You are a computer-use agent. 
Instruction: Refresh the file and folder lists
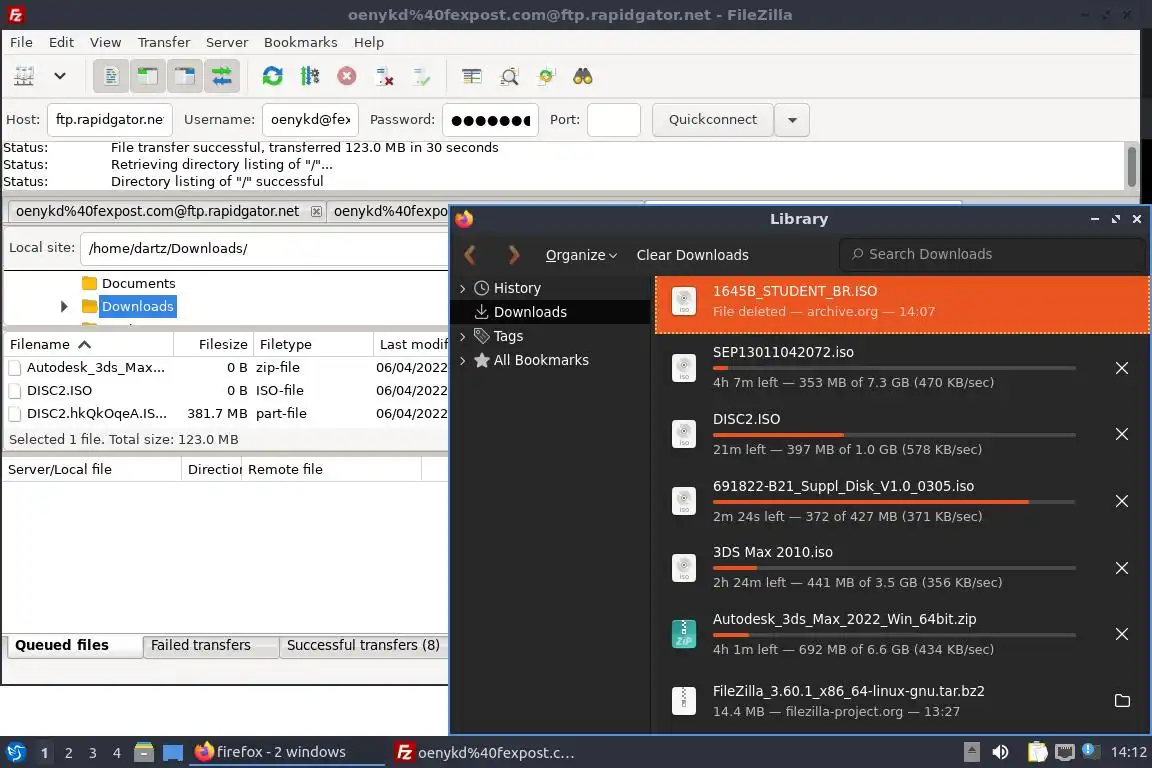tap(273, 76)
